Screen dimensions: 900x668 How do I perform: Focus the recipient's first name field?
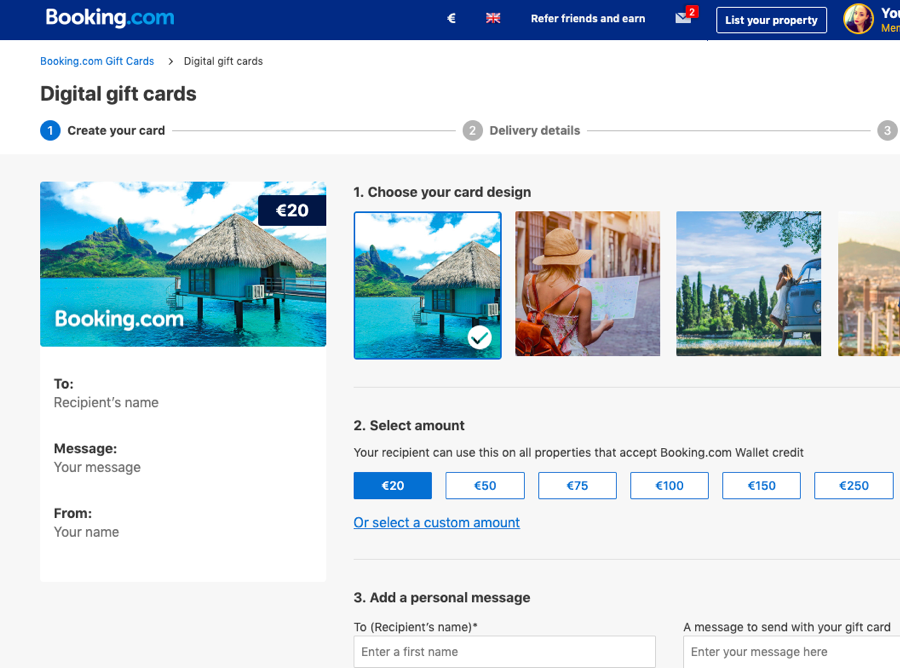point(505,651)
